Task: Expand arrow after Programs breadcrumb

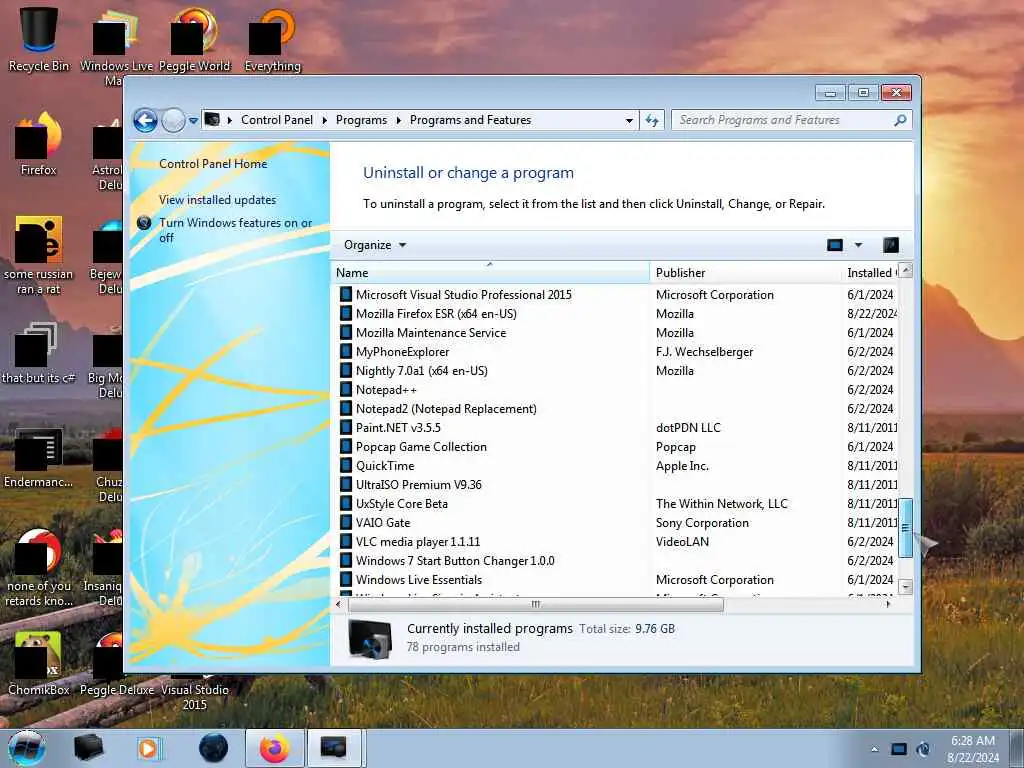Action: coord(398,121)
